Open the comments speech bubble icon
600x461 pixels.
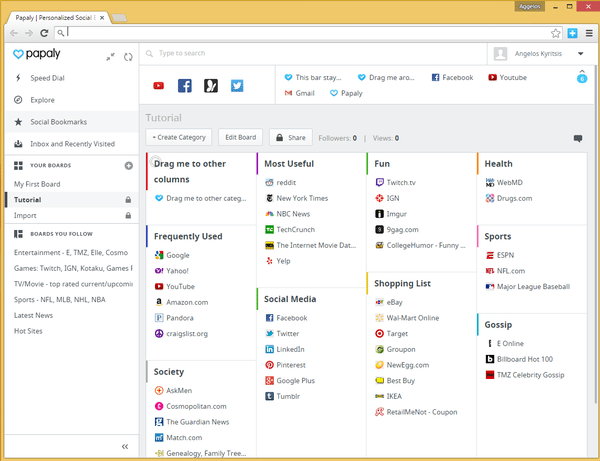click(578, 138)
